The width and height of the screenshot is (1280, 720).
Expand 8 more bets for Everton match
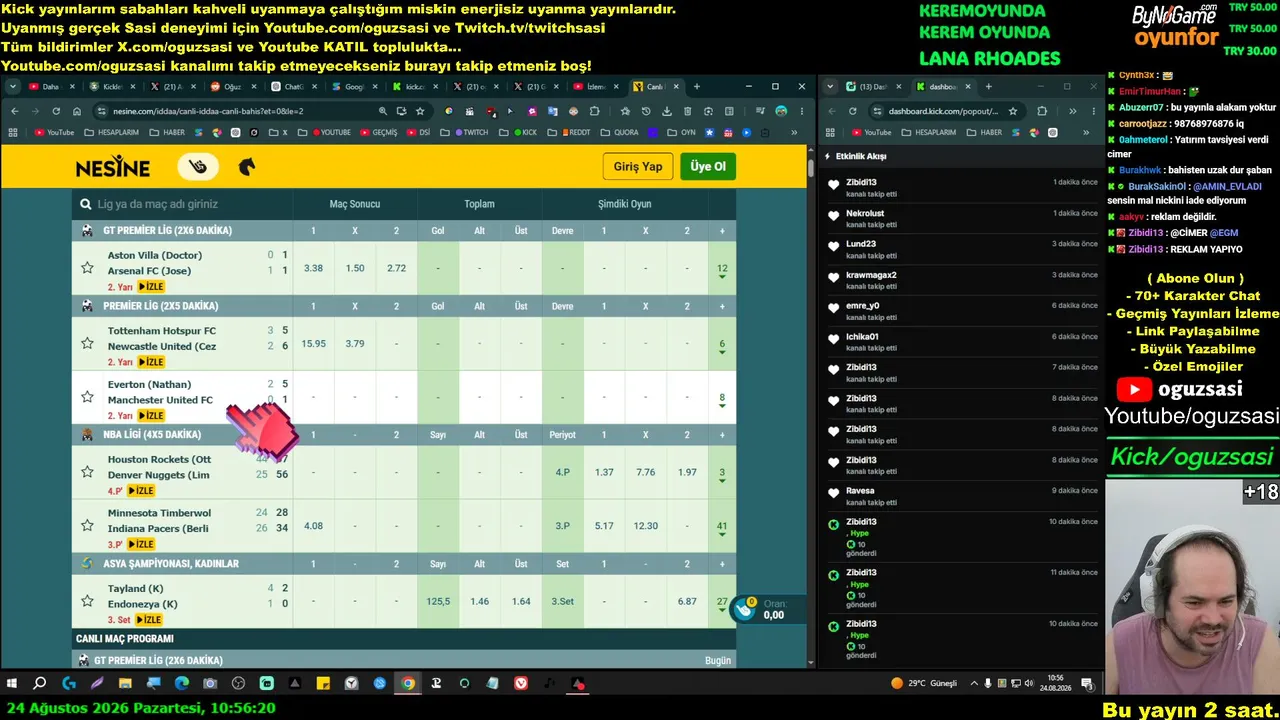pos(722,400)
